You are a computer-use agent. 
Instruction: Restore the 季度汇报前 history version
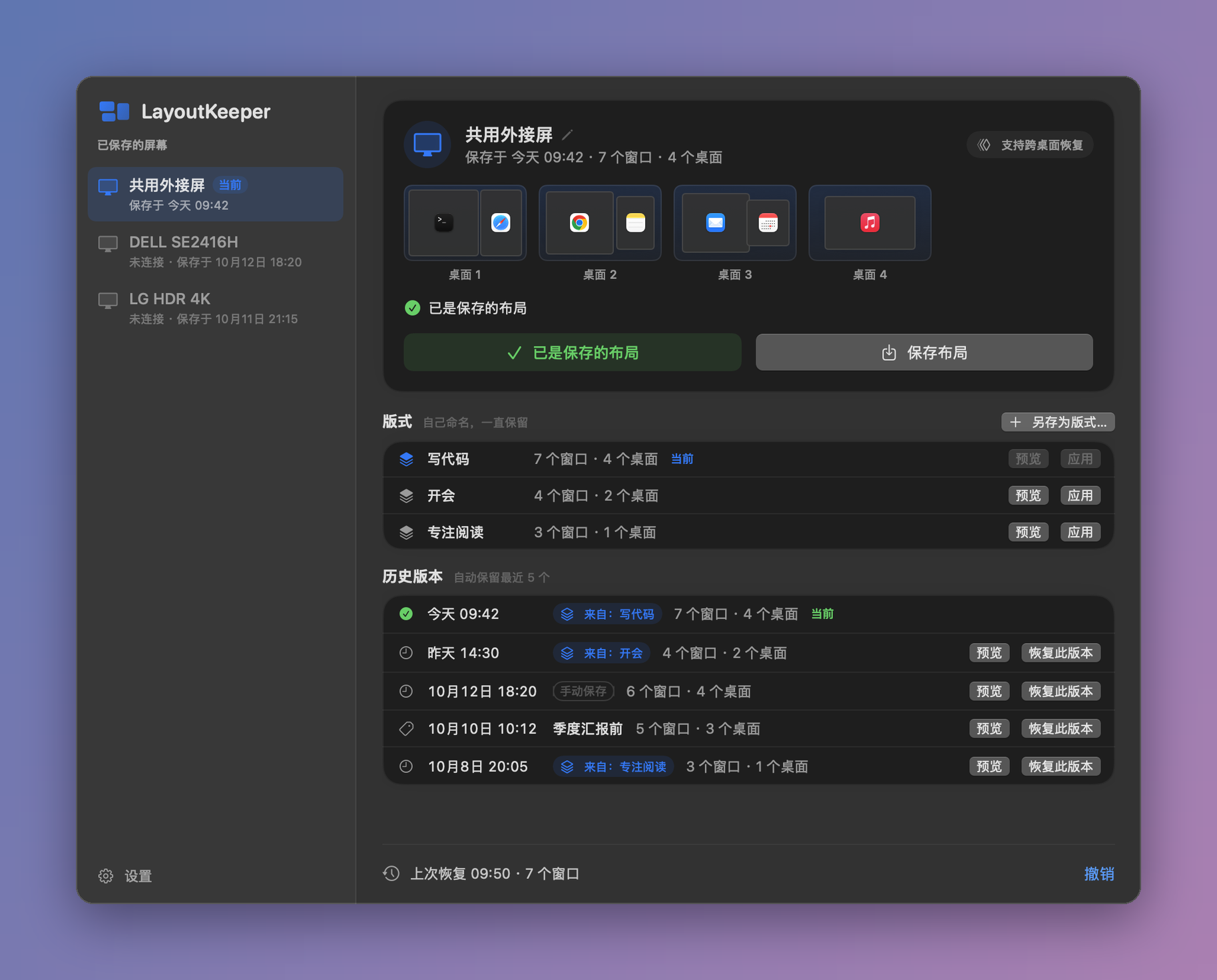click(x=1061, y=729)
